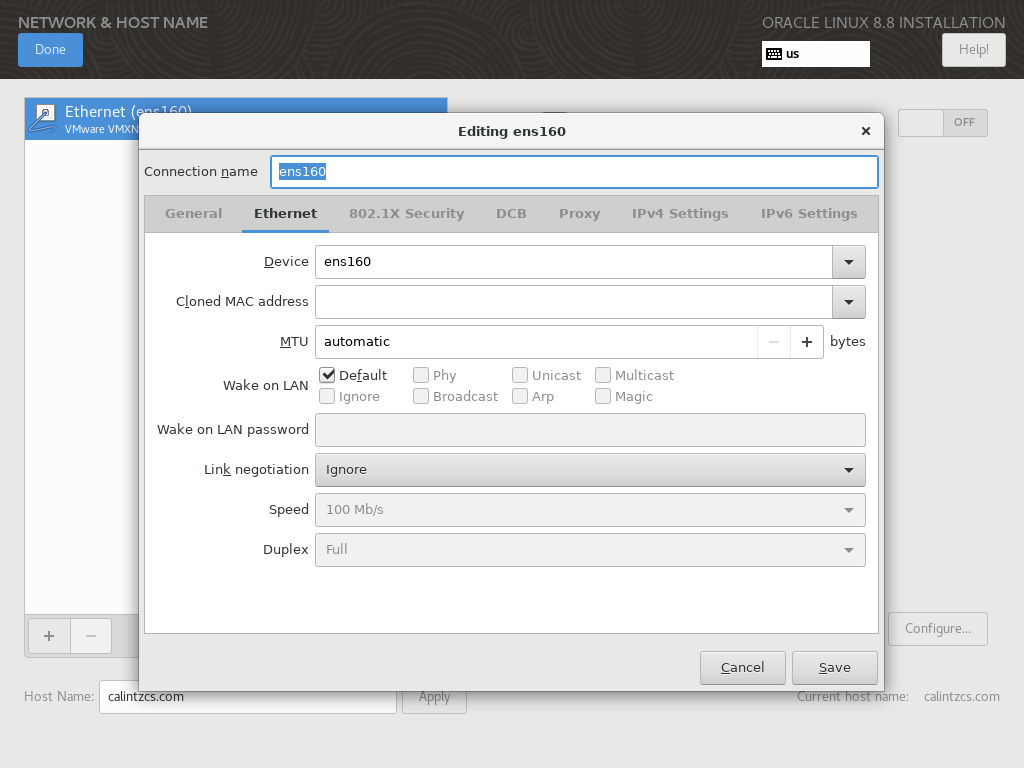Increase MTU with plus button
Screen dimensions: 1024x768
(807, 342)
